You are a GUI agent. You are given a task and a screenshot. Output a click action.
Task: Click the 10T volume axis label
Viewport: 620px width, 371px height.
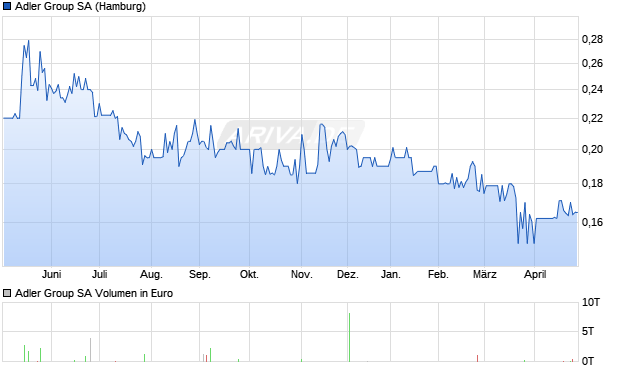[591, 303]
